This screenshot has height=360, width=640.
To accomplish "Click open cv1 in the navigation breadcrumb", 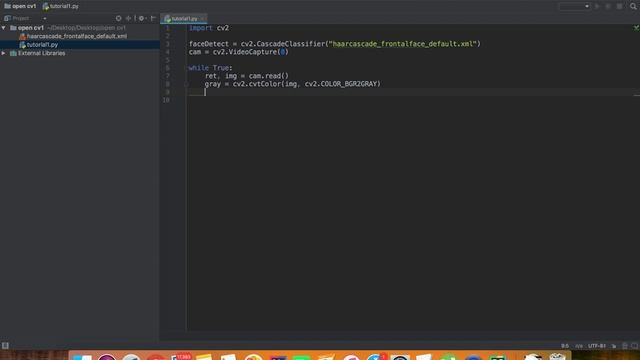I will click(20, 6).
